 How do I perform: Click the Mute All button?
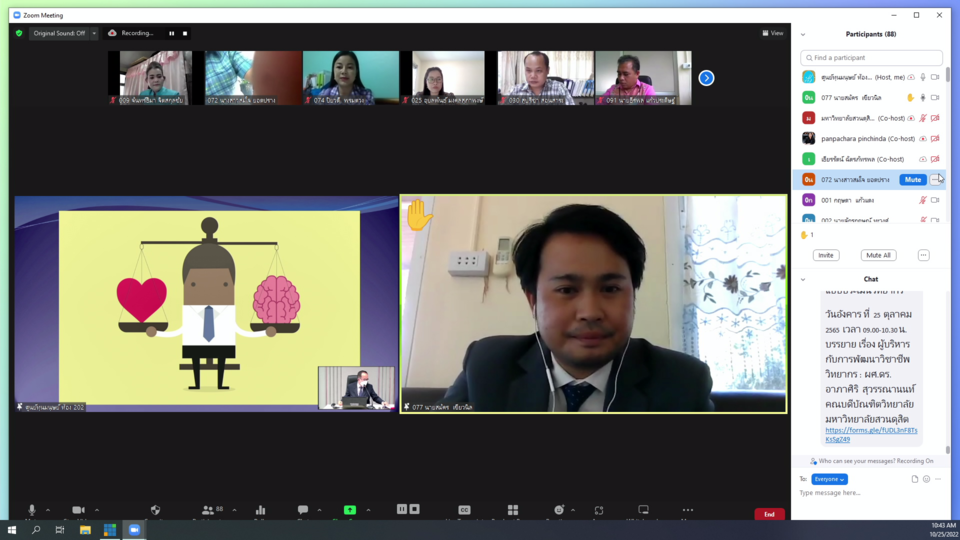pos(878,255)
